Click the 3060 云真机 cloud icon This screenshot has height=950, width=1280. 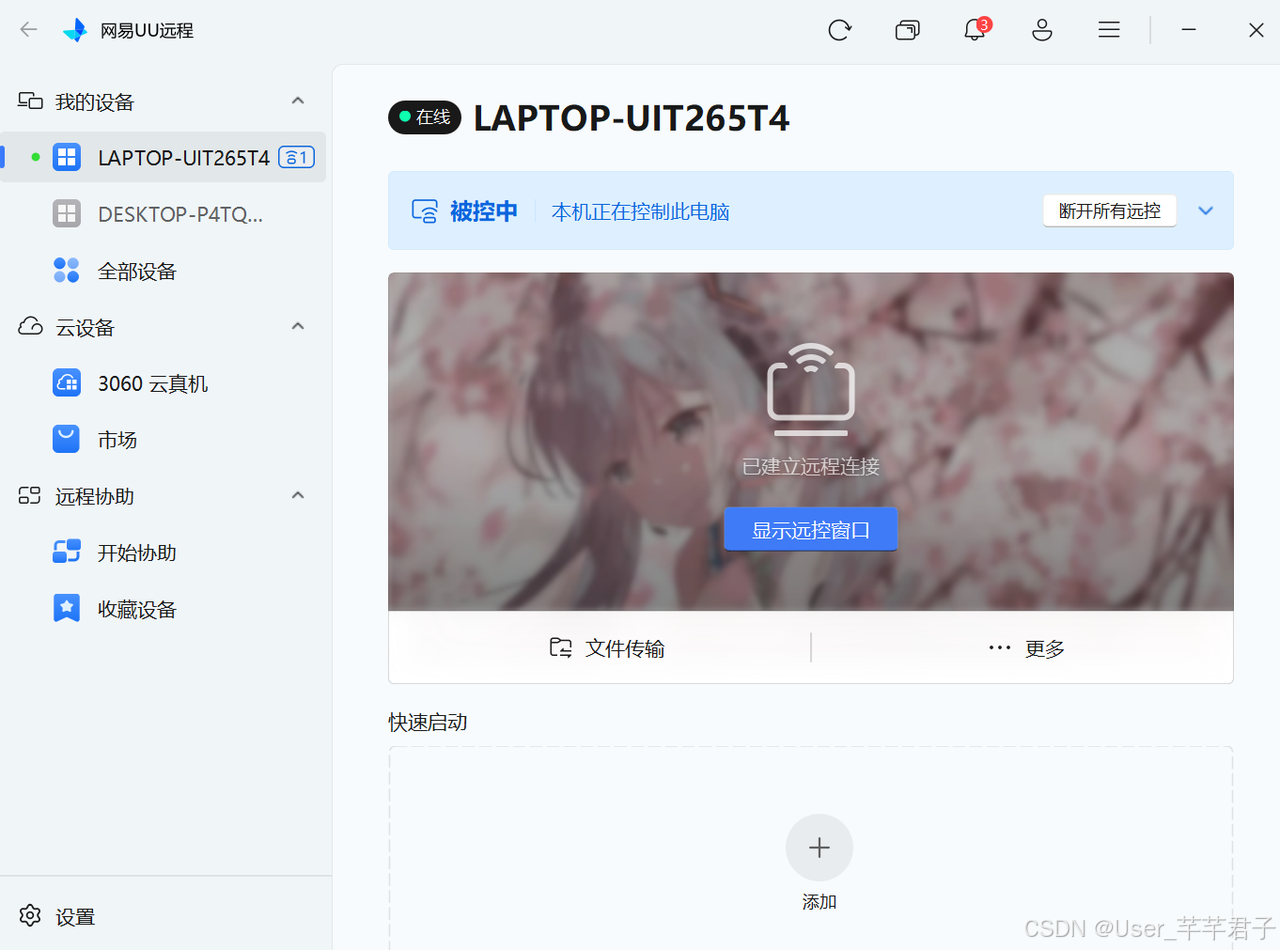click(x=67, y=383)
